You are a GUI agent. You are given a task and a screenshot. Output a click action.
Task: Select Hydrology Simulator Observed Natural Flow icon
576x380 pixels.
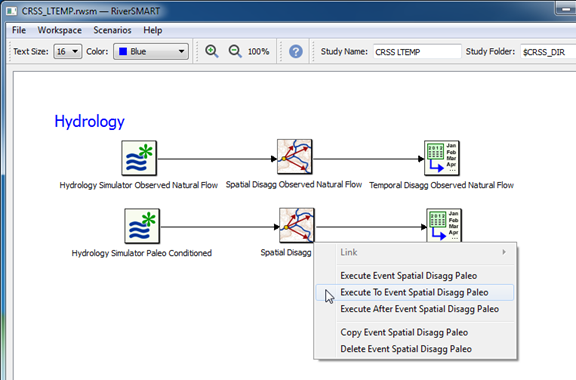click(139, 158)
